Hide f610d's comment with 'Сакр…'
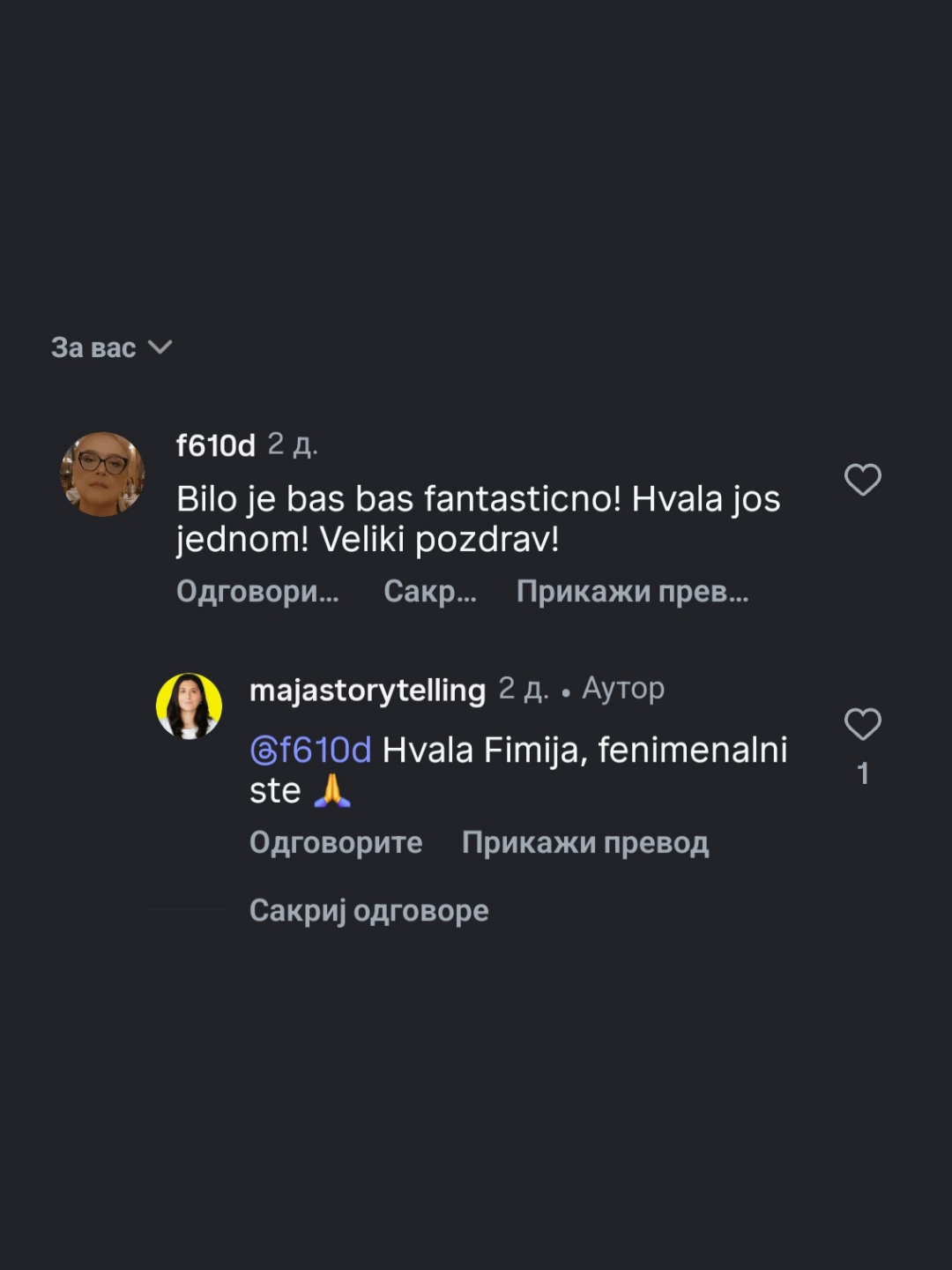This screenshot has height=1270, width=952. (x=429, y=591)
